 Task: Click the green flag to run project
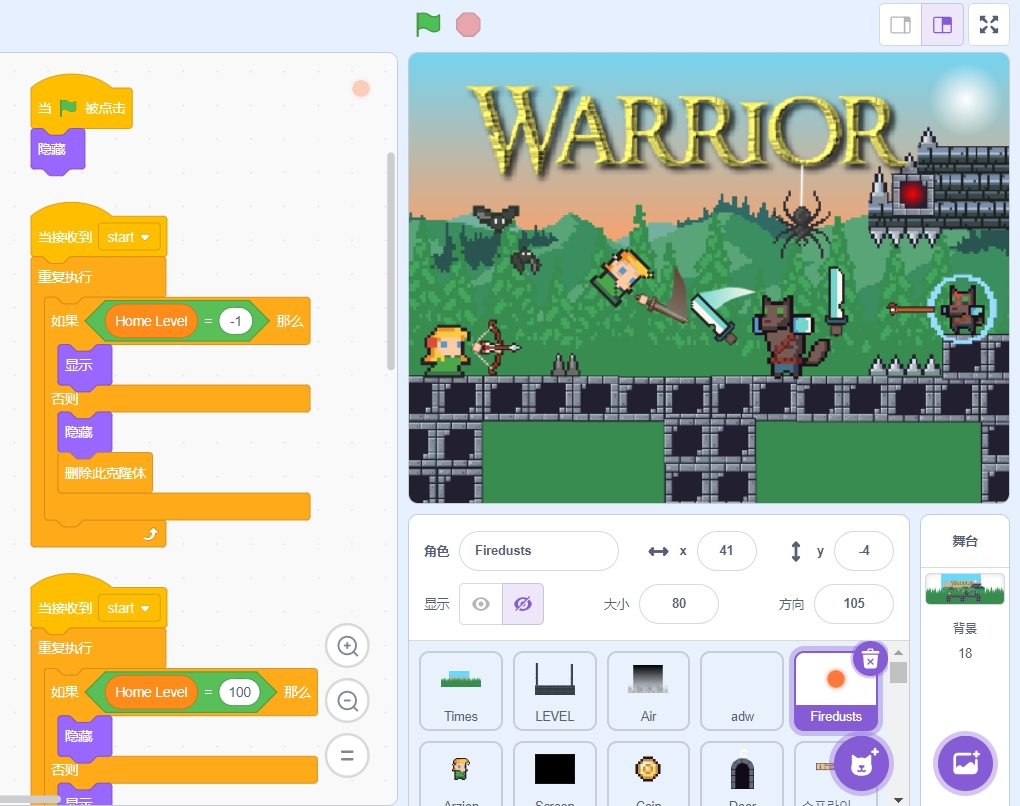click(x=428, y=24)
